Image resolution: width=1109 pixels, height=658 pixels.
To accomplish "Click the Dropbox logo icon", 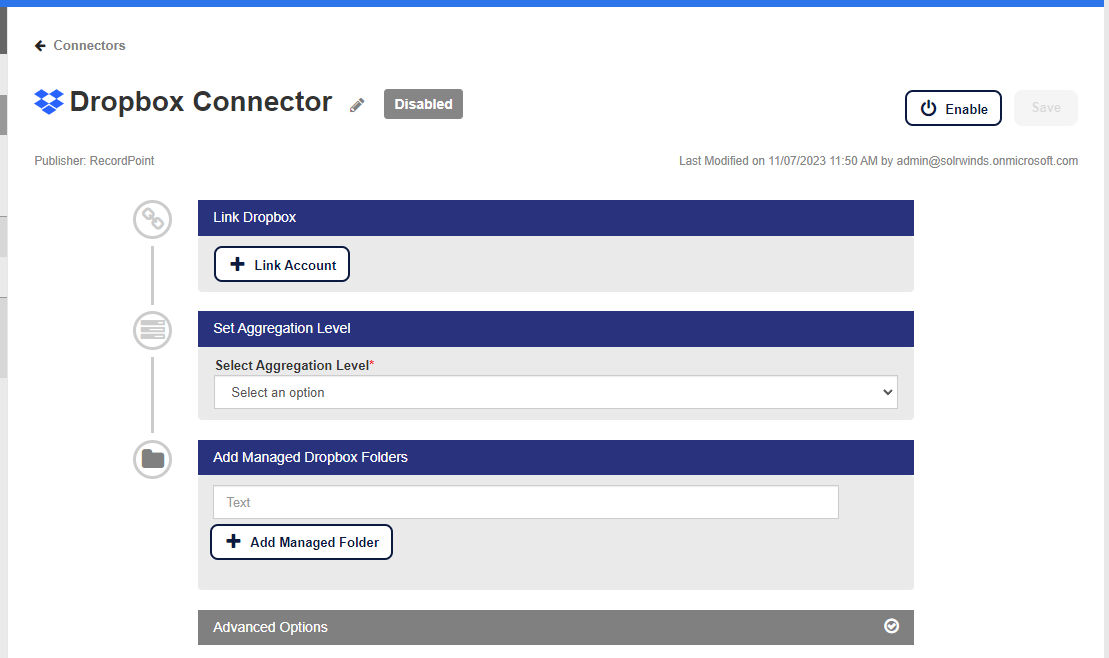I will pyautogui.click(x=49, y=102).
